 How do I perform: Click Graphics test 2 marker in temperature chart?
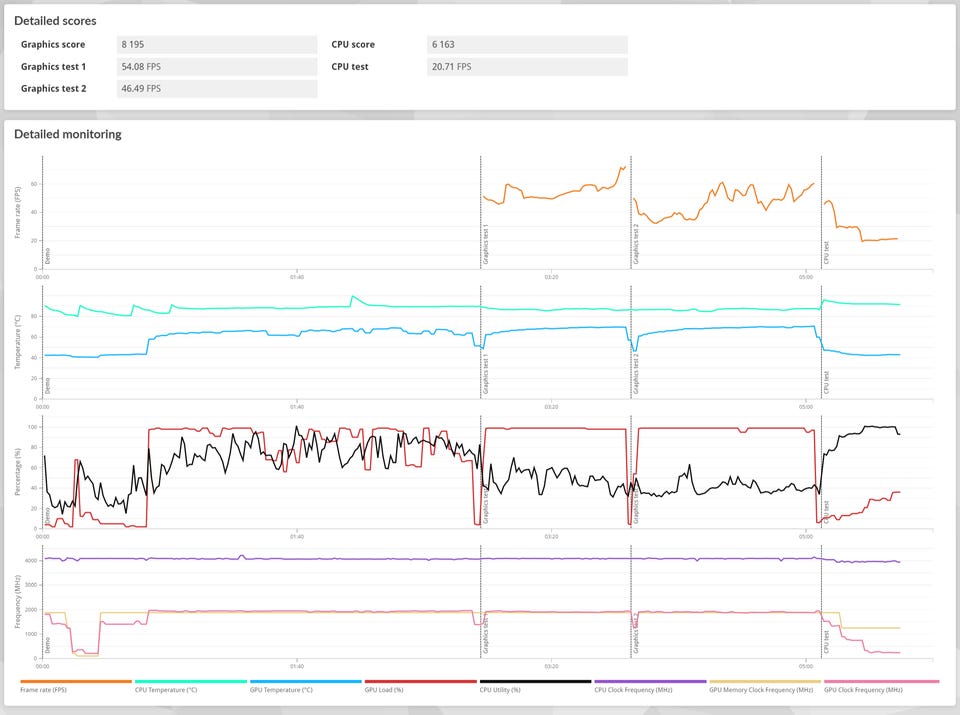coord(636,374)
